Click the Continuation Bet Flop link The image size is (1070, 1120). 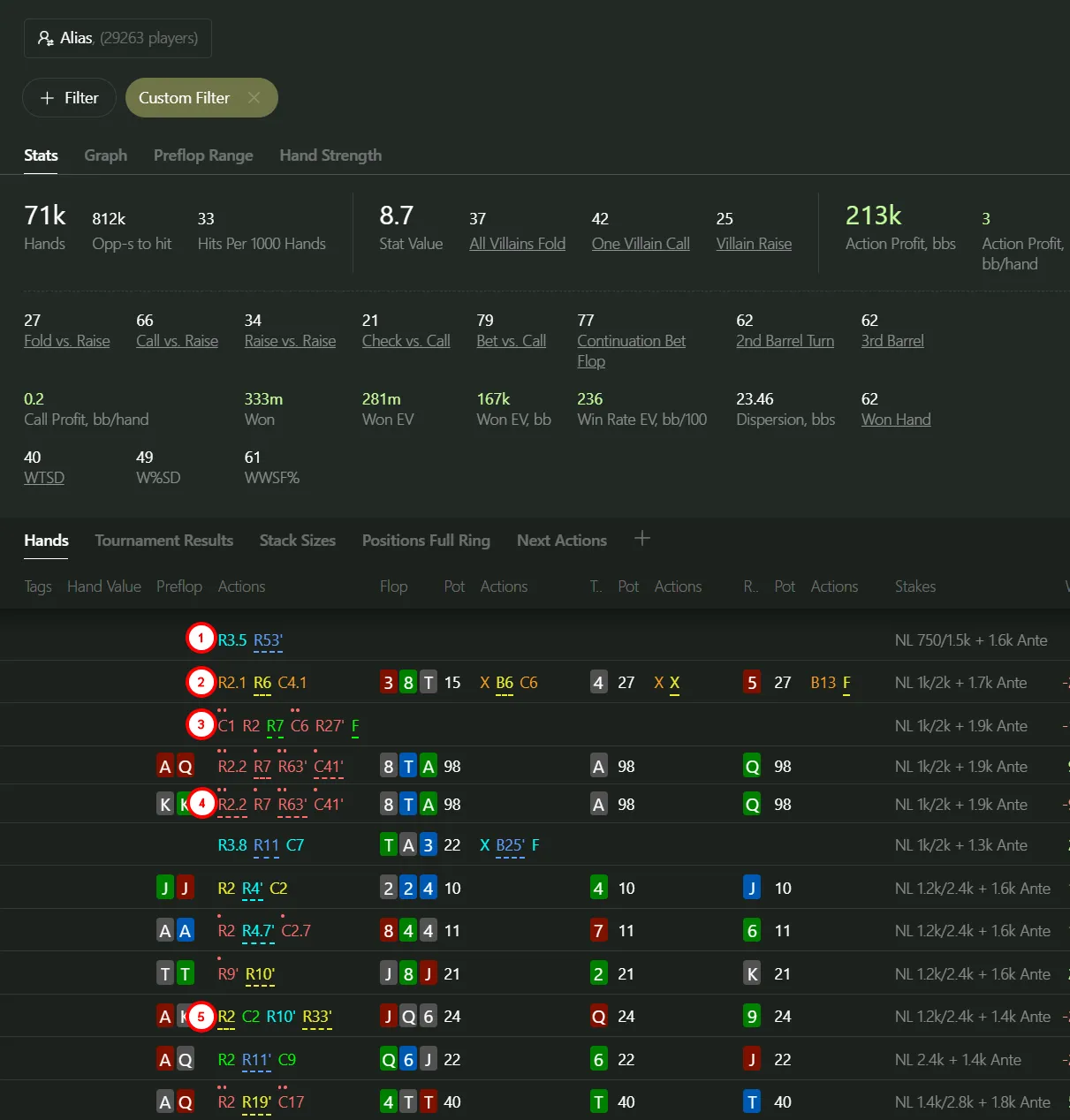pyautogui.click(x=631, y=341)
